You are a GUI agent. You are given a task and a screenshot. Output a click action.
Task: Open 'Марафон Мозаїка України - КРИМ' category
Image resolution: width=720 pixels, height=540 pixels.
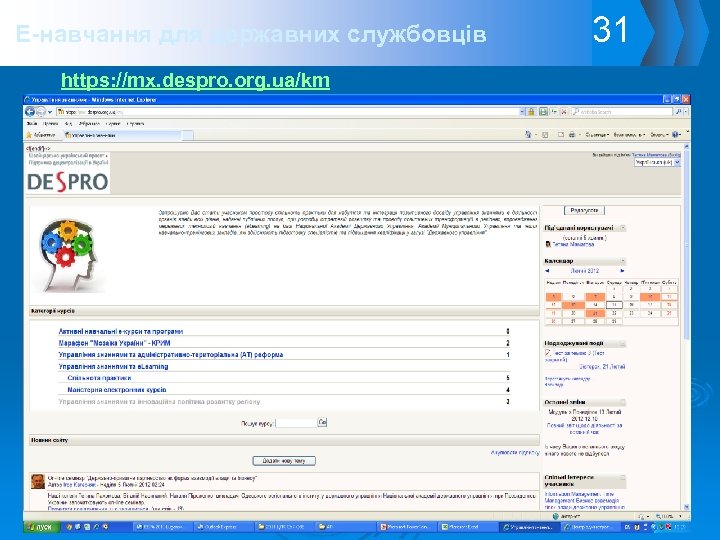click(x=114, y=343)
